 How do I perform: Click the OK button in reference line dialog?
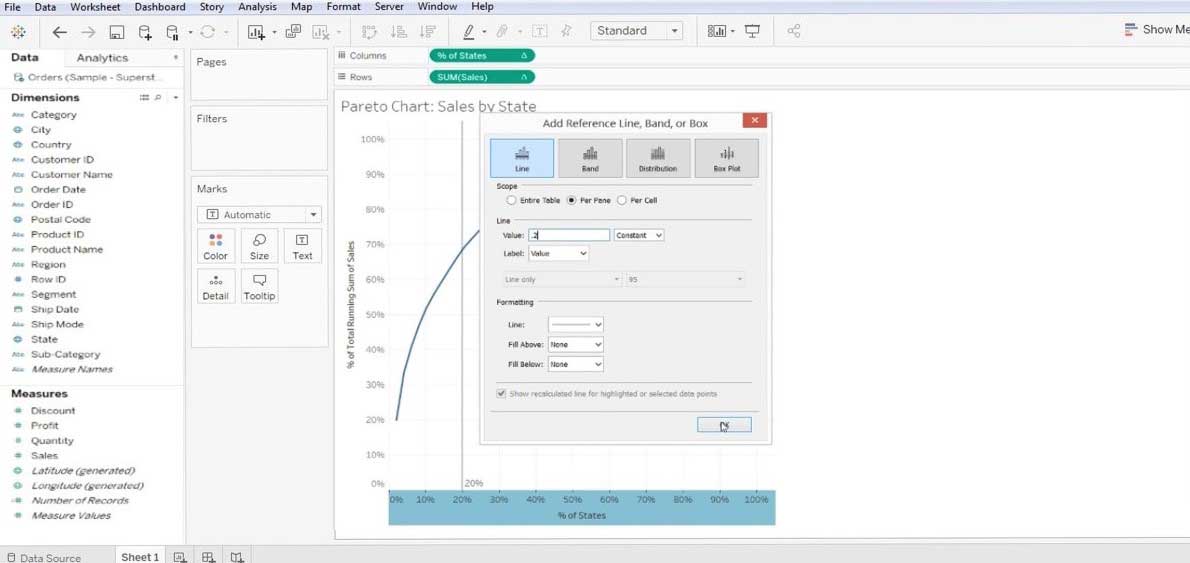pyautogui.click(x=724, y=425)
